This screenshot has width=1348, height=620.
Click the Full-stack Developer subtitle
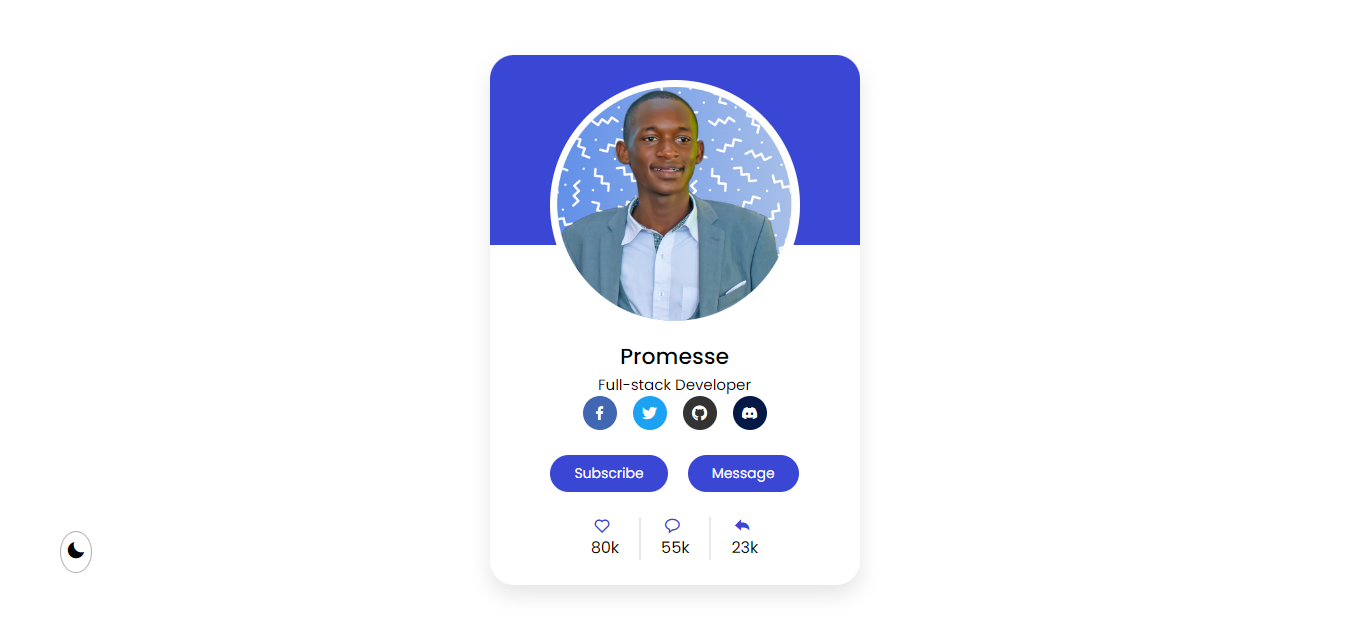coord(675,385)
